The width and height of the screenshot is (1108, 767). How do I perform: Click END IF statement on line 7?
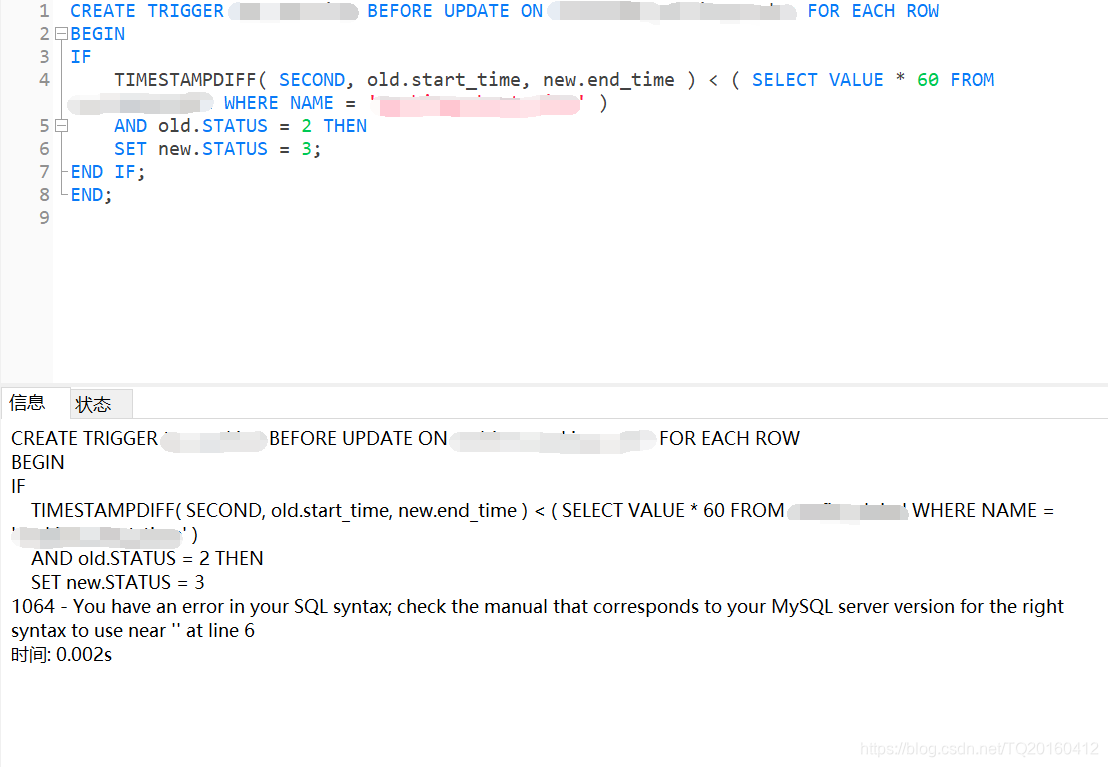(x=107, y=172)
